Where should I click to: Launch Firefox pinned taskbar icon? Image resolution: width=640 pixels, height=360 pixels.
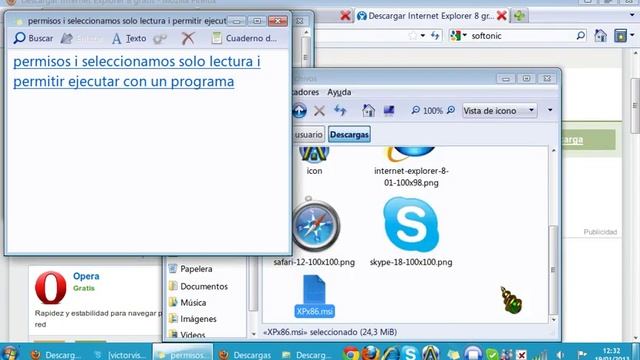pyautogui.click(x=371, y=353)
